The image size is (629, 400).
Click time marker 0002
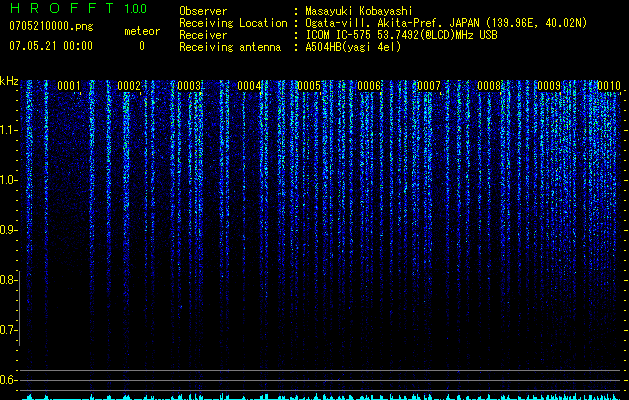[x=129, y=86]
